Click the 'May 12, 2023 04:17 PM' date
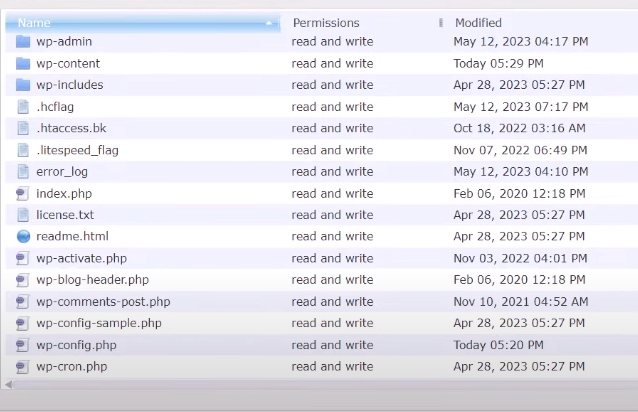Screen dimensions: 638x412 click(x=521, y=42)
